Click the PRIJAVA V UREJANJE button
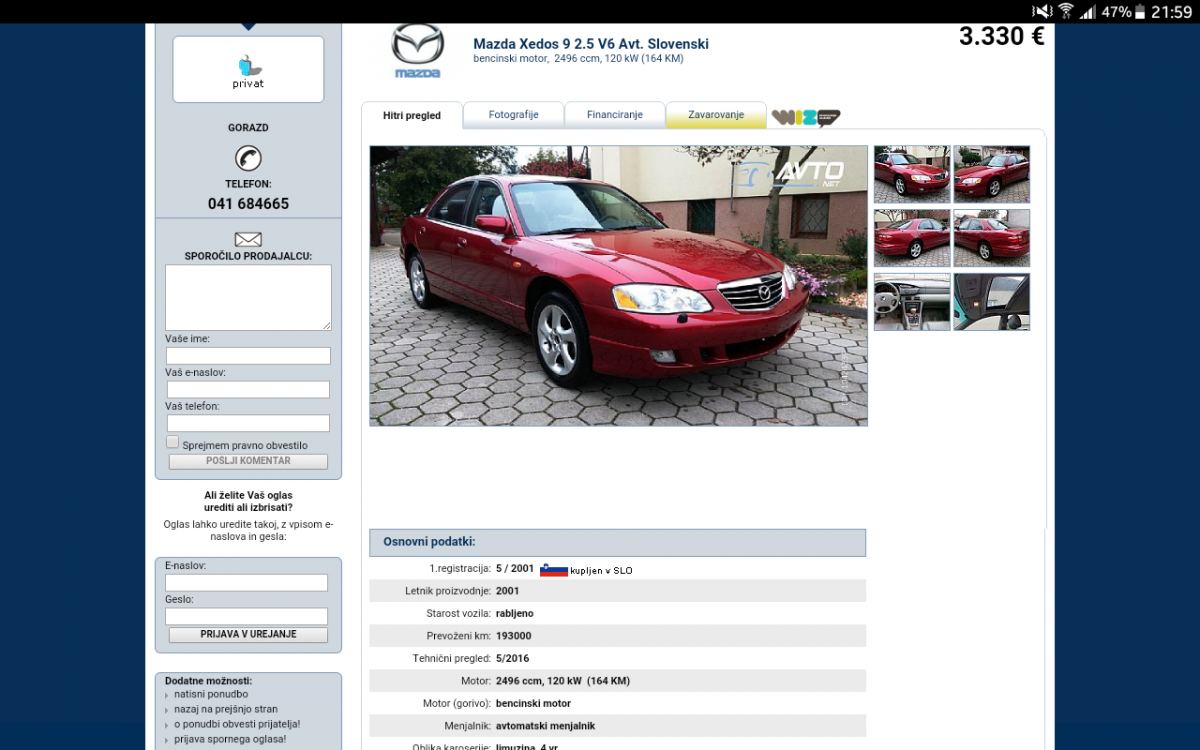 (x=248, y=635)
